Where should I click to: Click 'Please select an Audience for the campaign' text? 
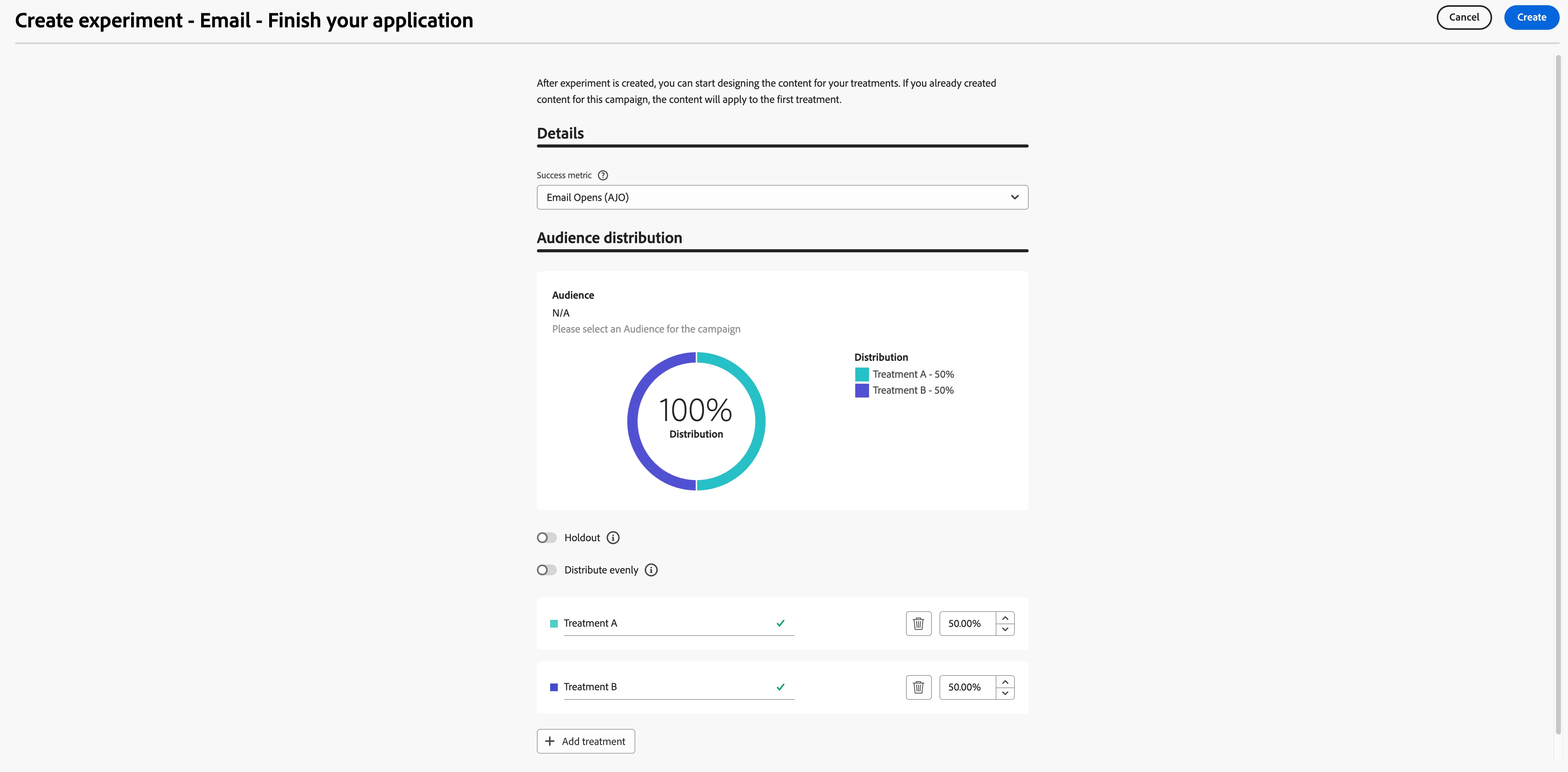click(x=646, y=329)
